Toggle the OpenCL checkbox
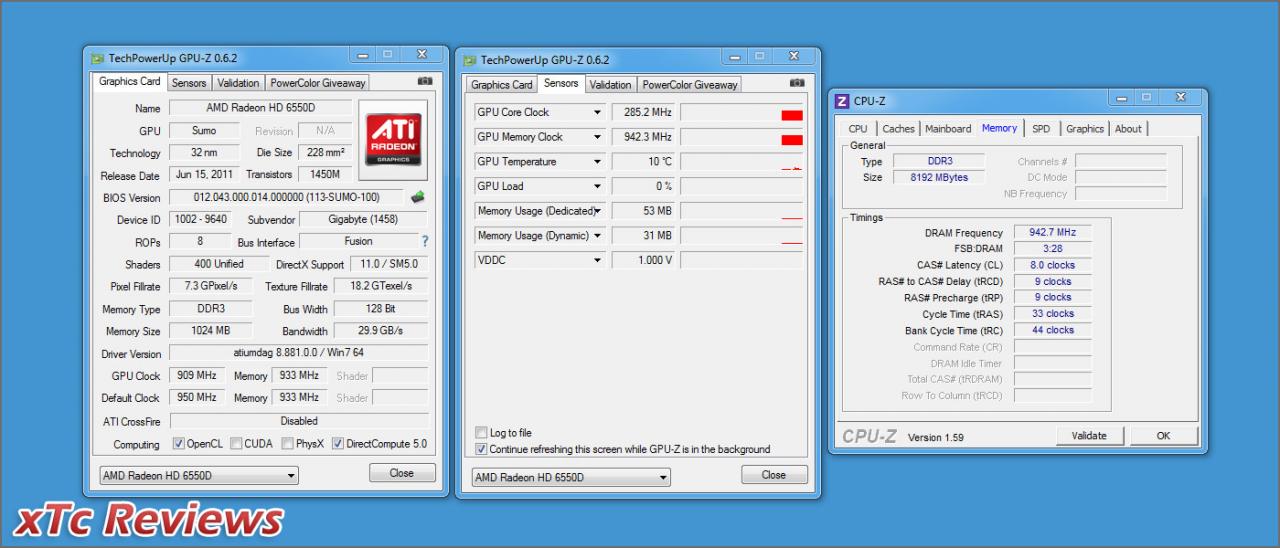The width and height of the screenshot is (1280, 548). (178, 444)
